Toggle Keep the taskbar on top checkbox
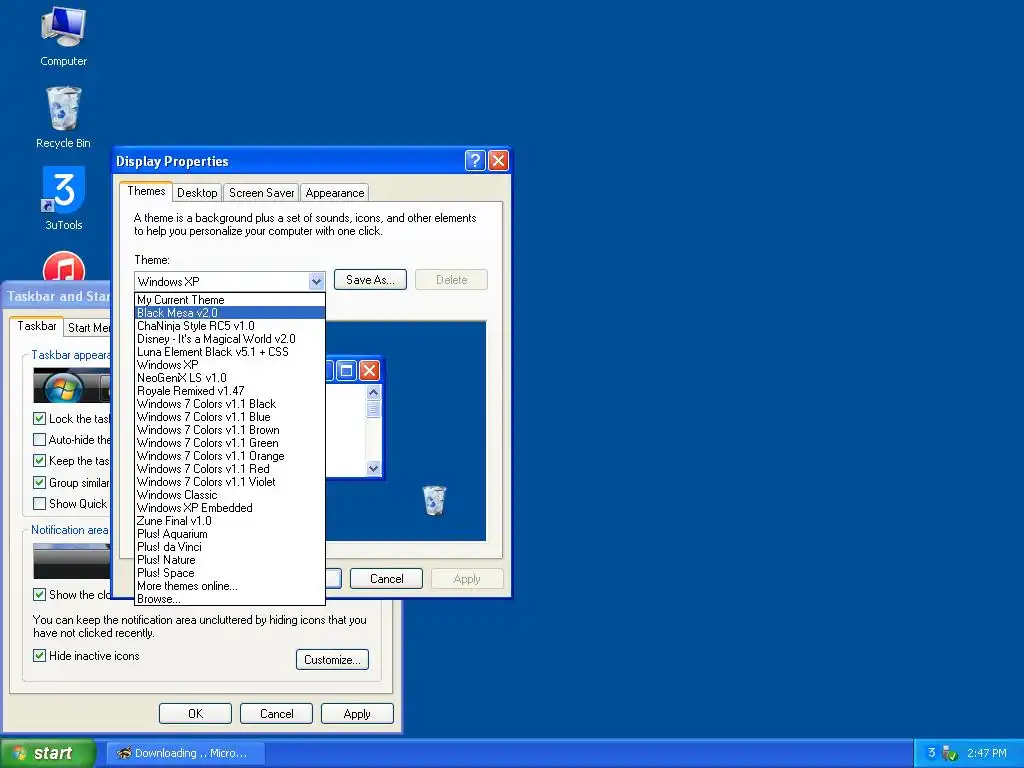Image resolution: width=1024 pixels, height=768 pixels. pyautogui.click(x=39, y=460)
